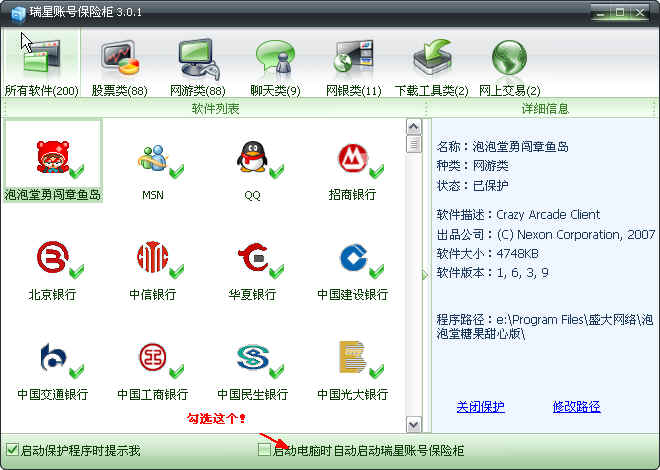The height and width of the screenshot is (470, 660).
Task: Click the 状态：已保护 text
Action: [472, 185]
